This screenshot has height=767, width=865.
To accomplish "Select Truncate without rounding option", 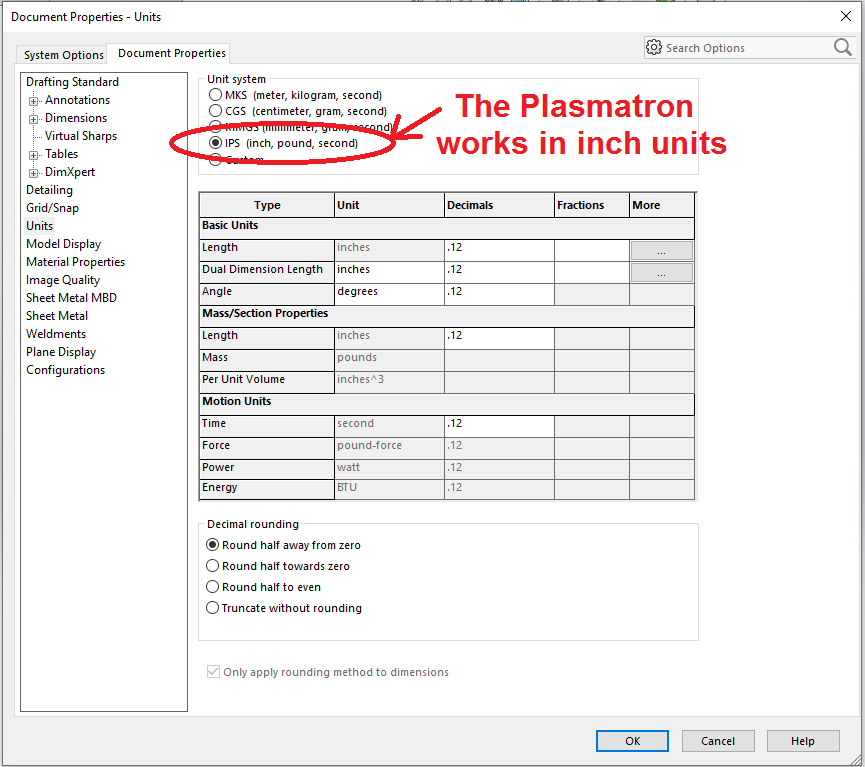I will tap(212, 608).
